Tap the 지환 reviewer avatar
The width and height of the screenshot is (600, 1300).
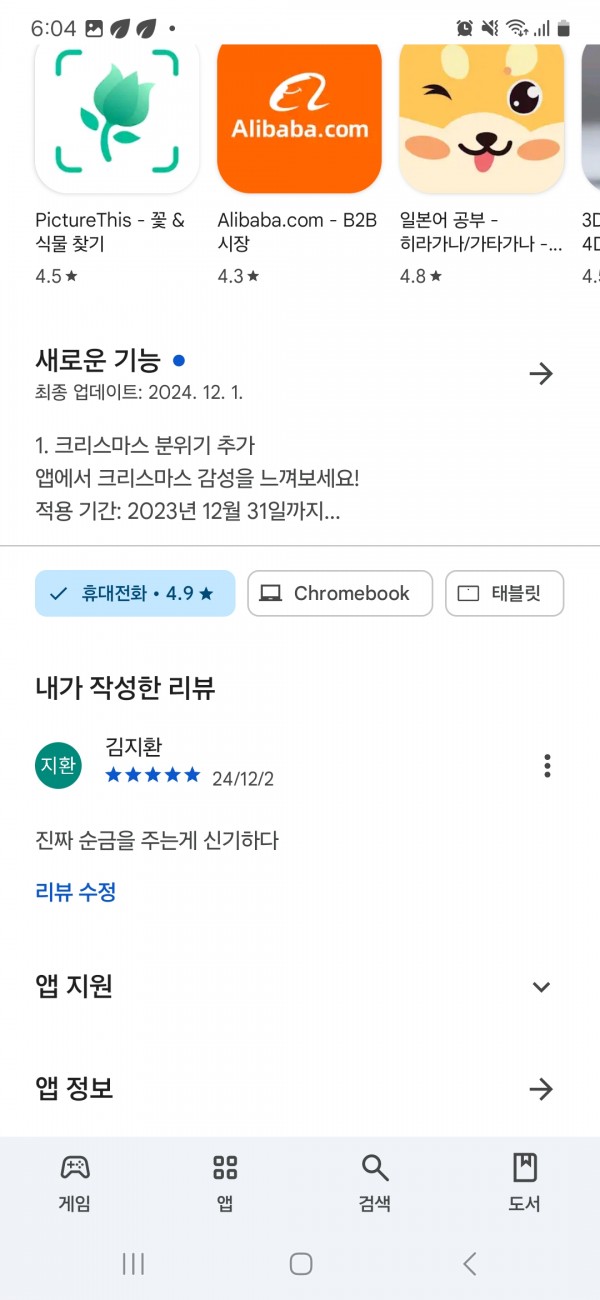(x=58, y=765)
